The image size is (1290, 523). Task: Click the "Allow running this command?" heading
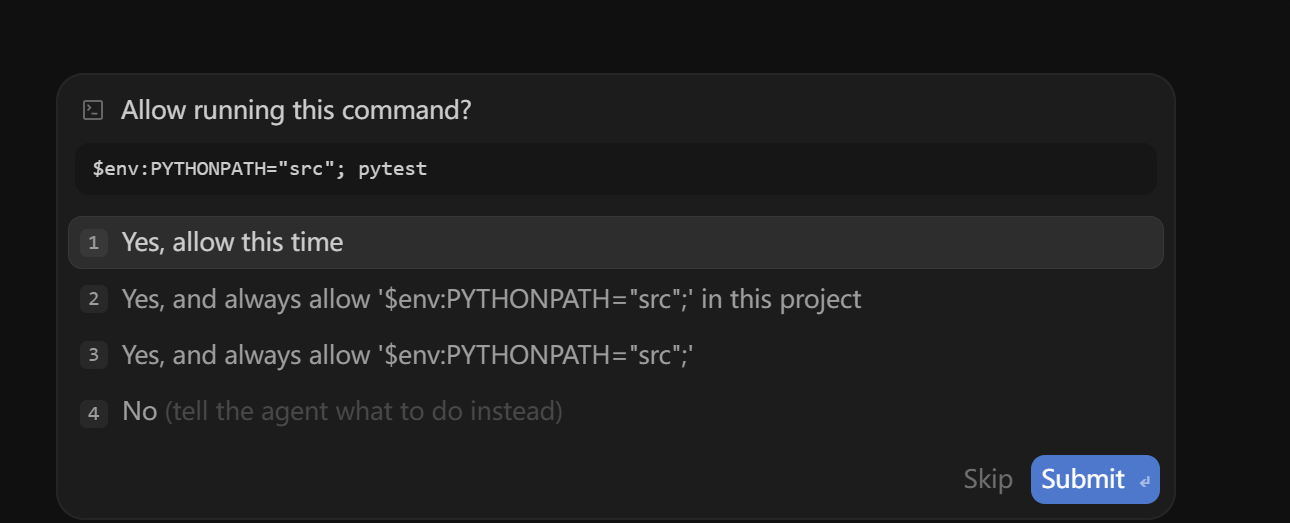point(296,110)
